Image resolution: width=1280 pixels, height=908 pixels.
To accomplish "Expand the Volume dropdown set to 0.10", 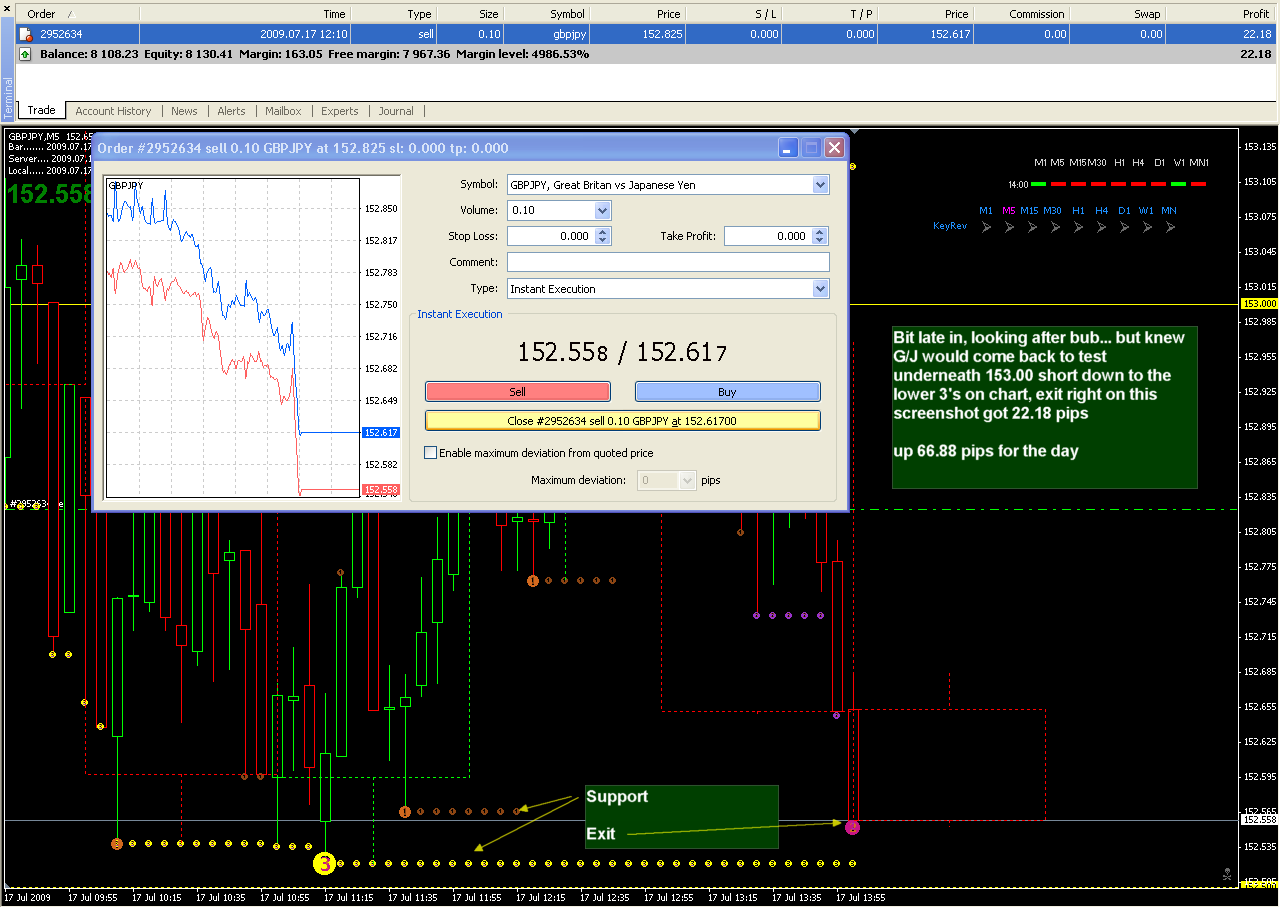I will (602, 211).
